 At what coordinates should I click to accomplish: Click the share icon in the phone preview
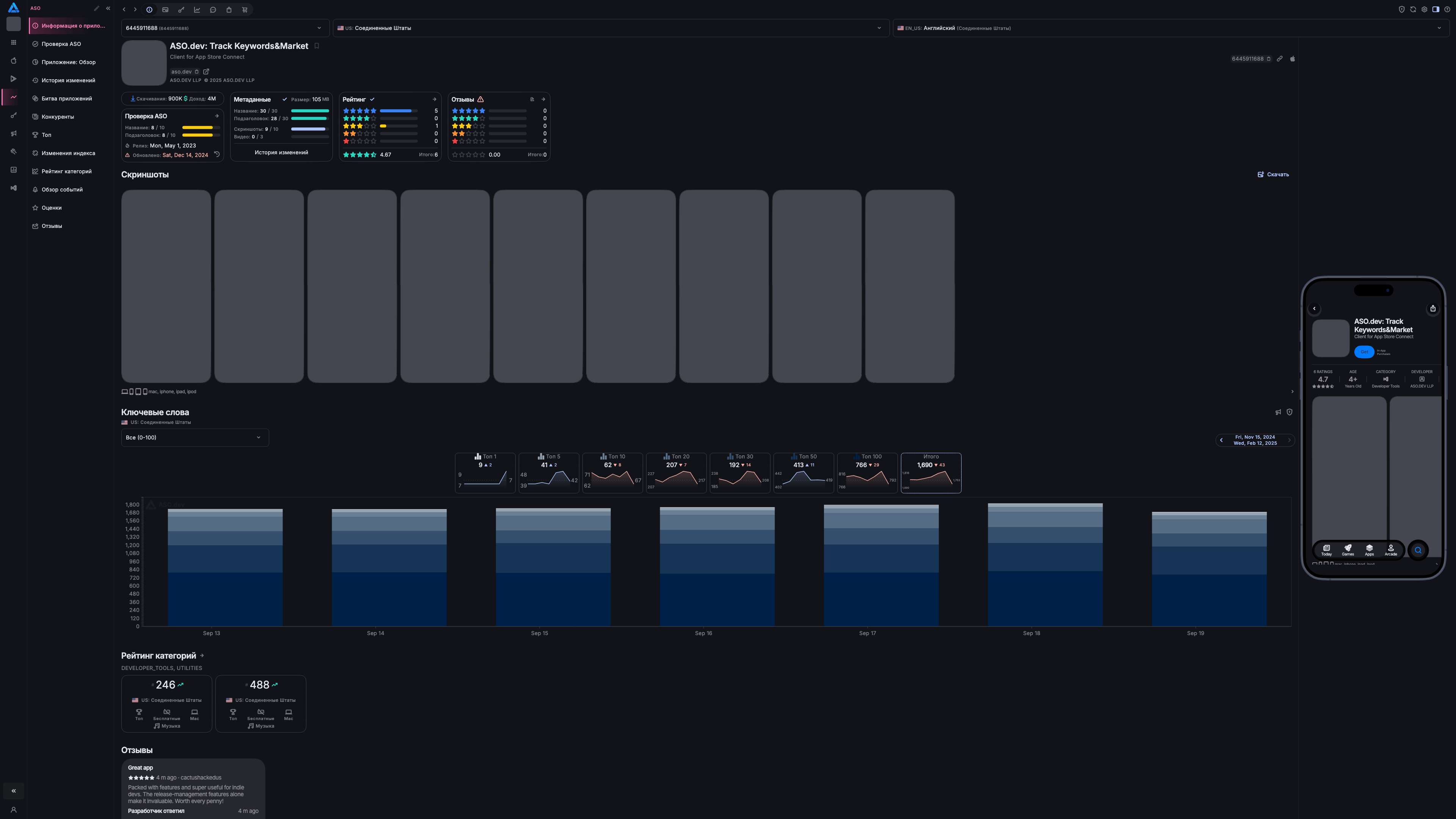tap(1433, 309)
